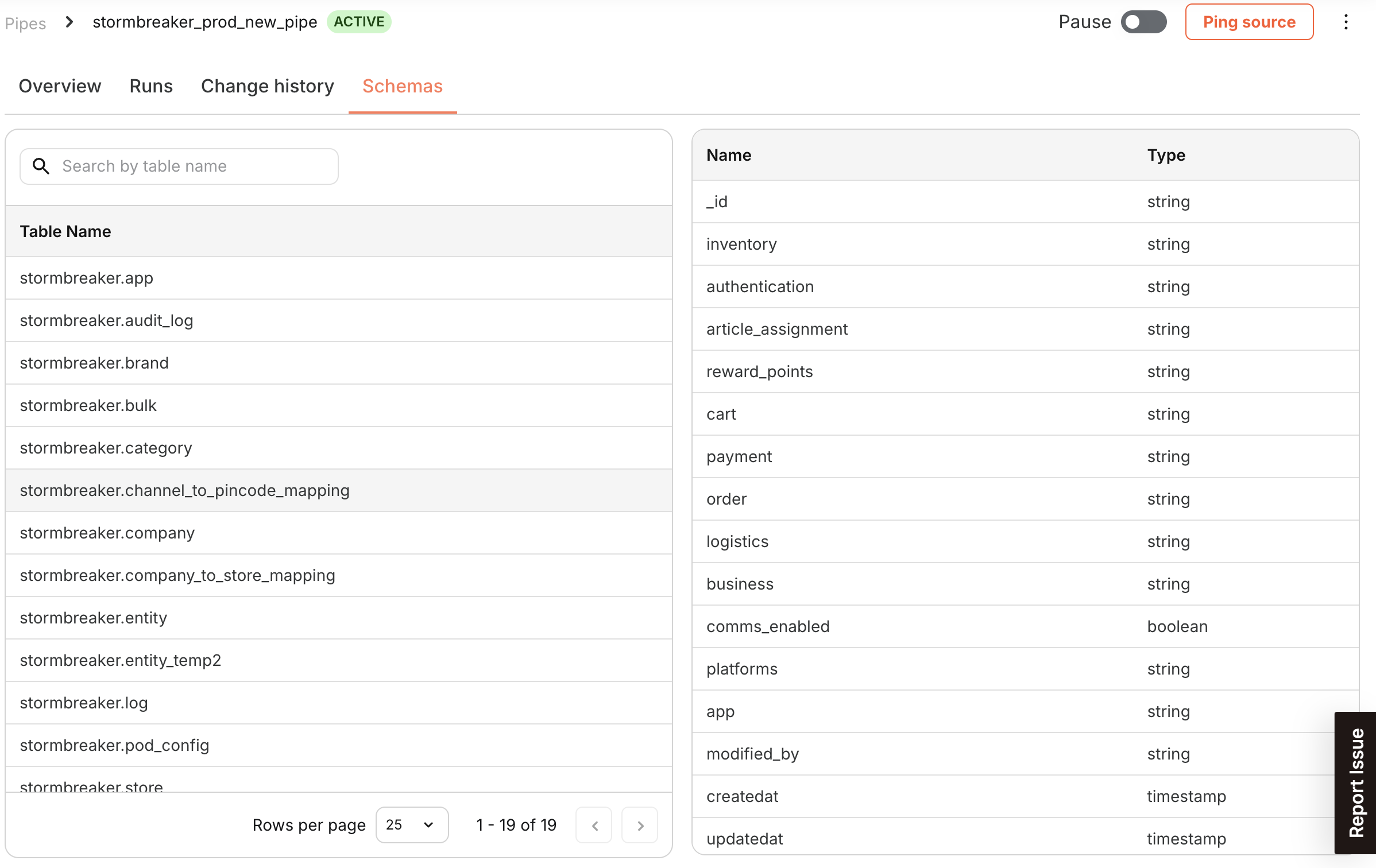Click the stormbreaker_prod_new_pipe title
The width and height of the screenshot is (1376, 868).
click(x=205, y=22)
